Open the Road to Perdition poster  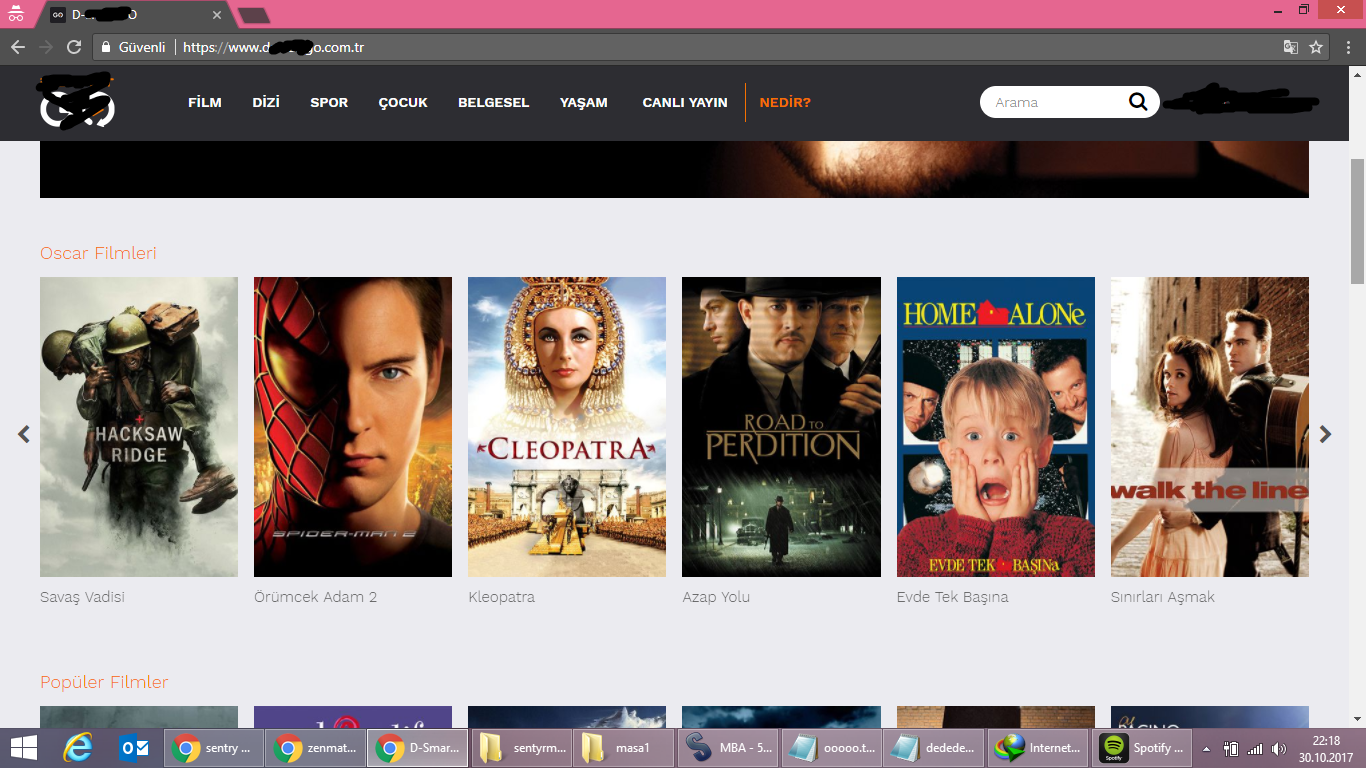[781, 427]
